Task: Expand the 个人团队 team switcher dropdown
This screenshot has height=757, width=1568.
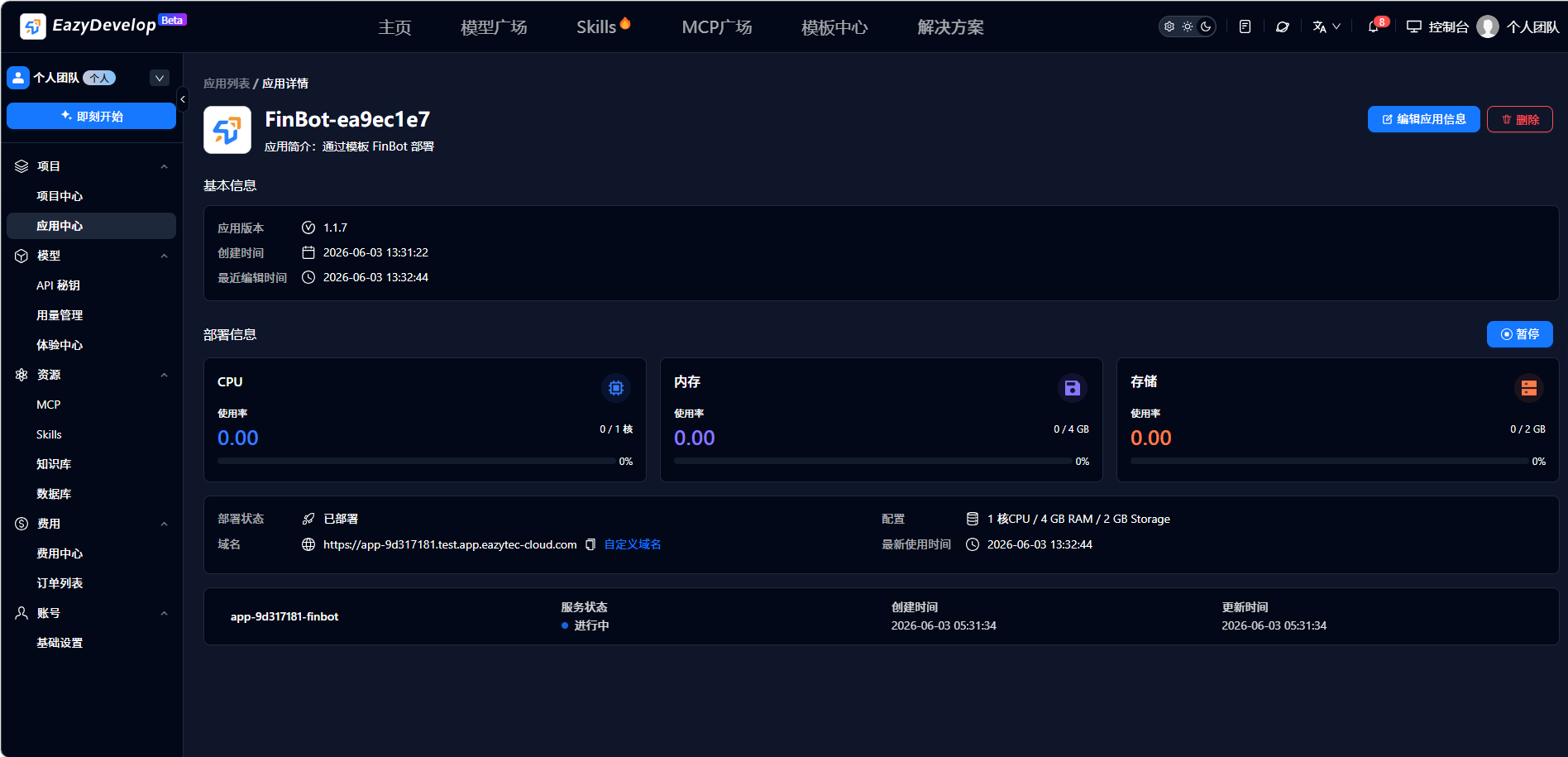Action: (x=160, y=78)
